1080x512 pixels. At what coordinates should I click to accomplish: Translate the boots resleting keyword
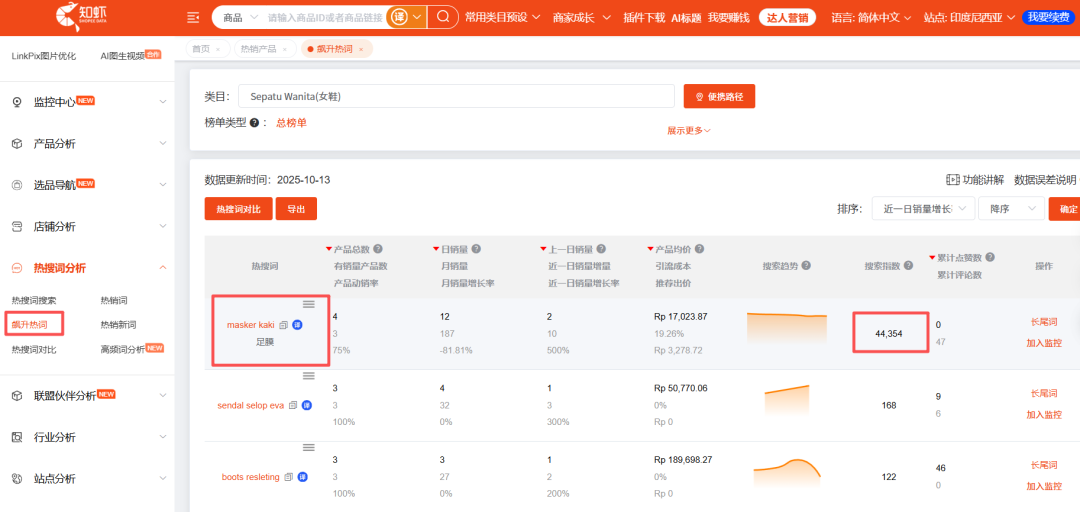point(302,477)
